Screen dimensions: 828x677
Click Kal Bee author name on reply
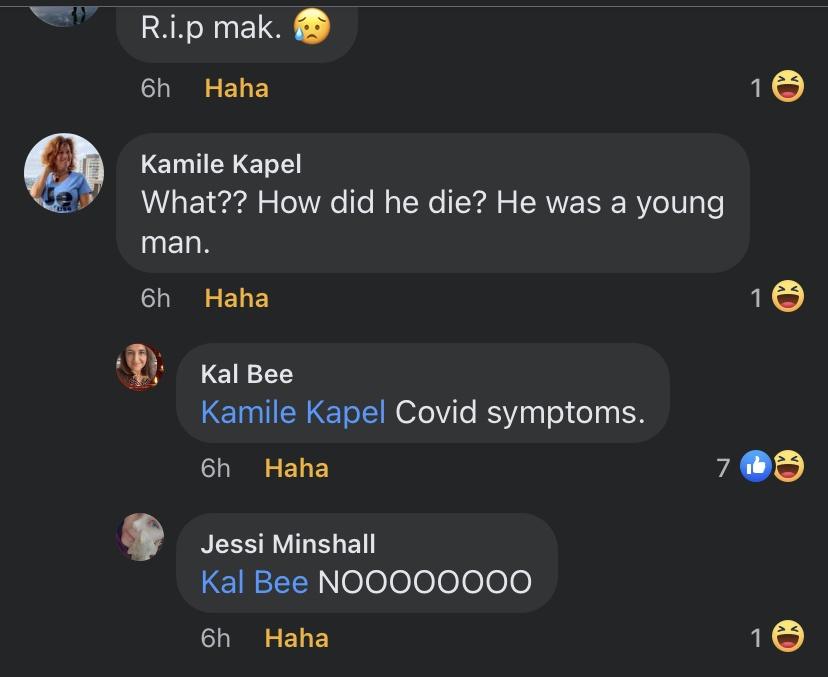[x=247, y=374]
